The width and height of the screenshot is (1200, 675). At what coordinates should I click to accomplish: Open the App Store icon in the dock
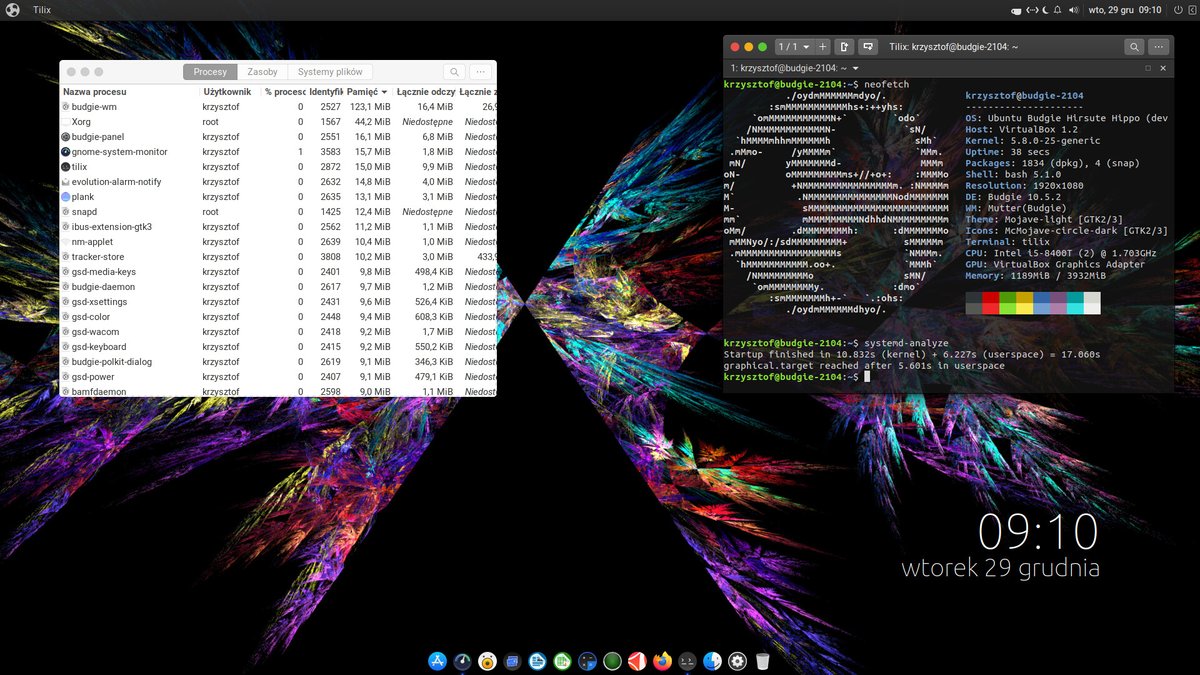[x=437, y=661]
